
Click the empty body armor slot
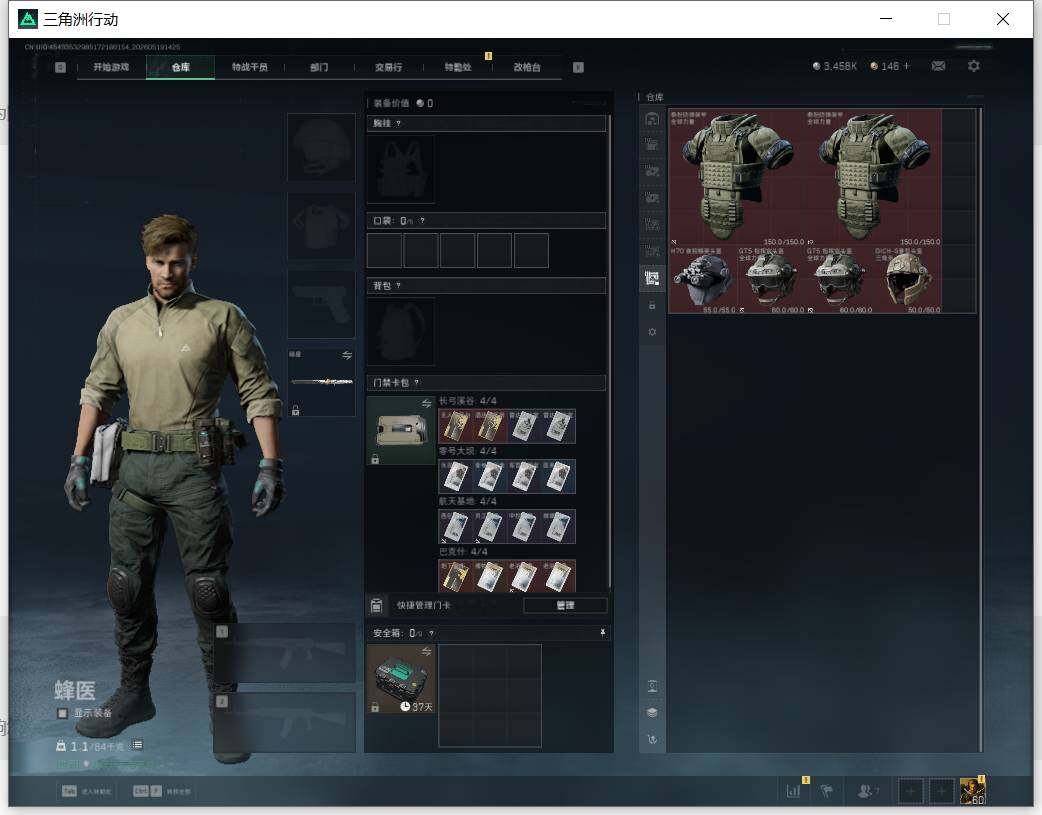tap(321, 226)
